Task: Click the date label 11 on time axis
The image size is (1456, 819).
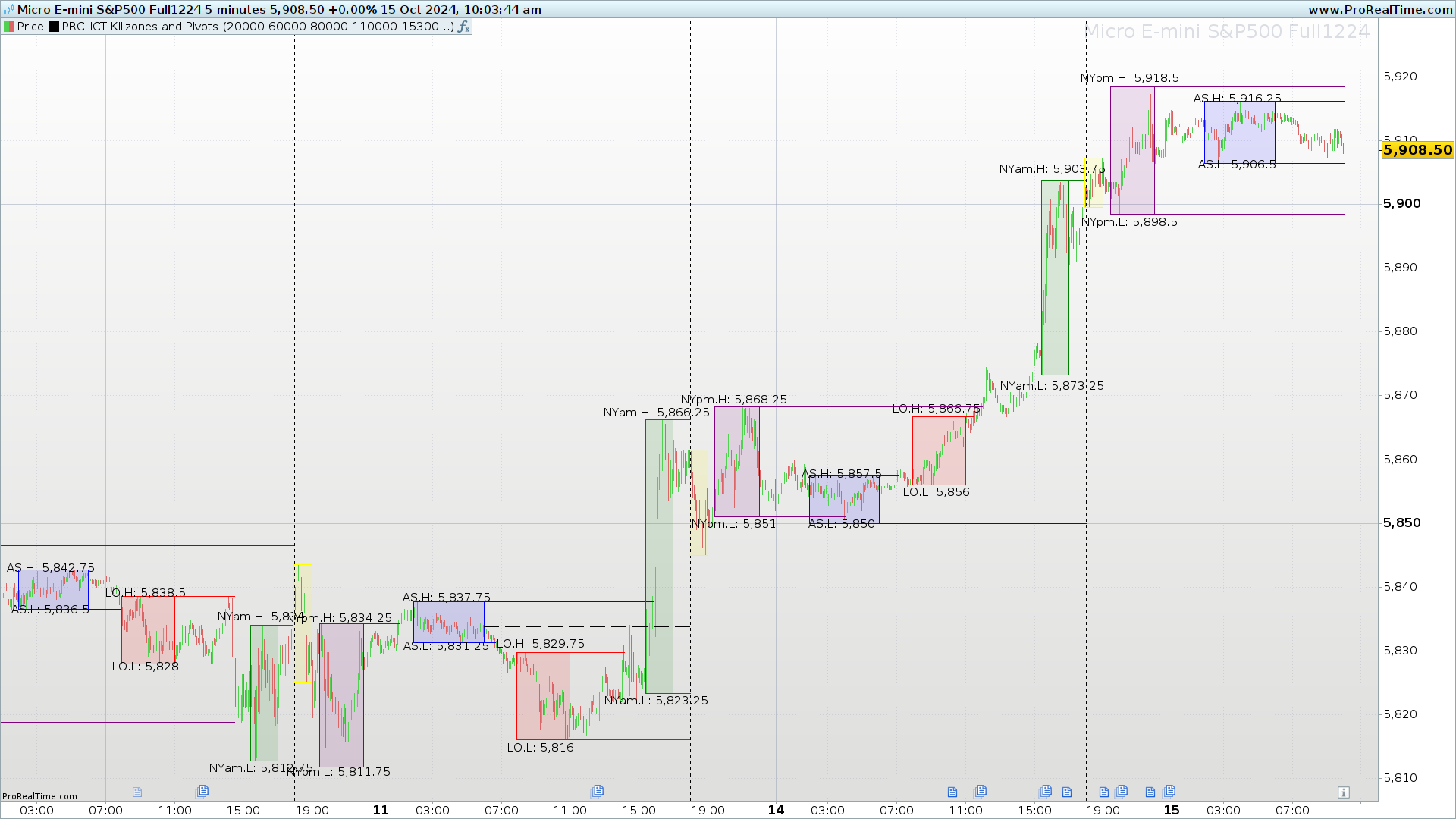Action: (381, 810)
